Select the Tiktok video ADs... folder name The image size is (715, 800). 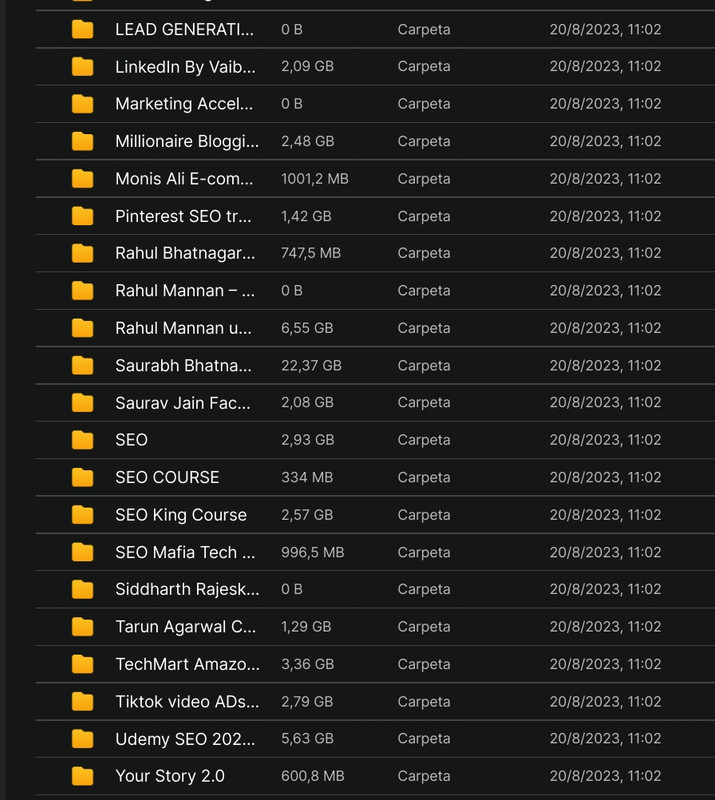coord(187,702)
